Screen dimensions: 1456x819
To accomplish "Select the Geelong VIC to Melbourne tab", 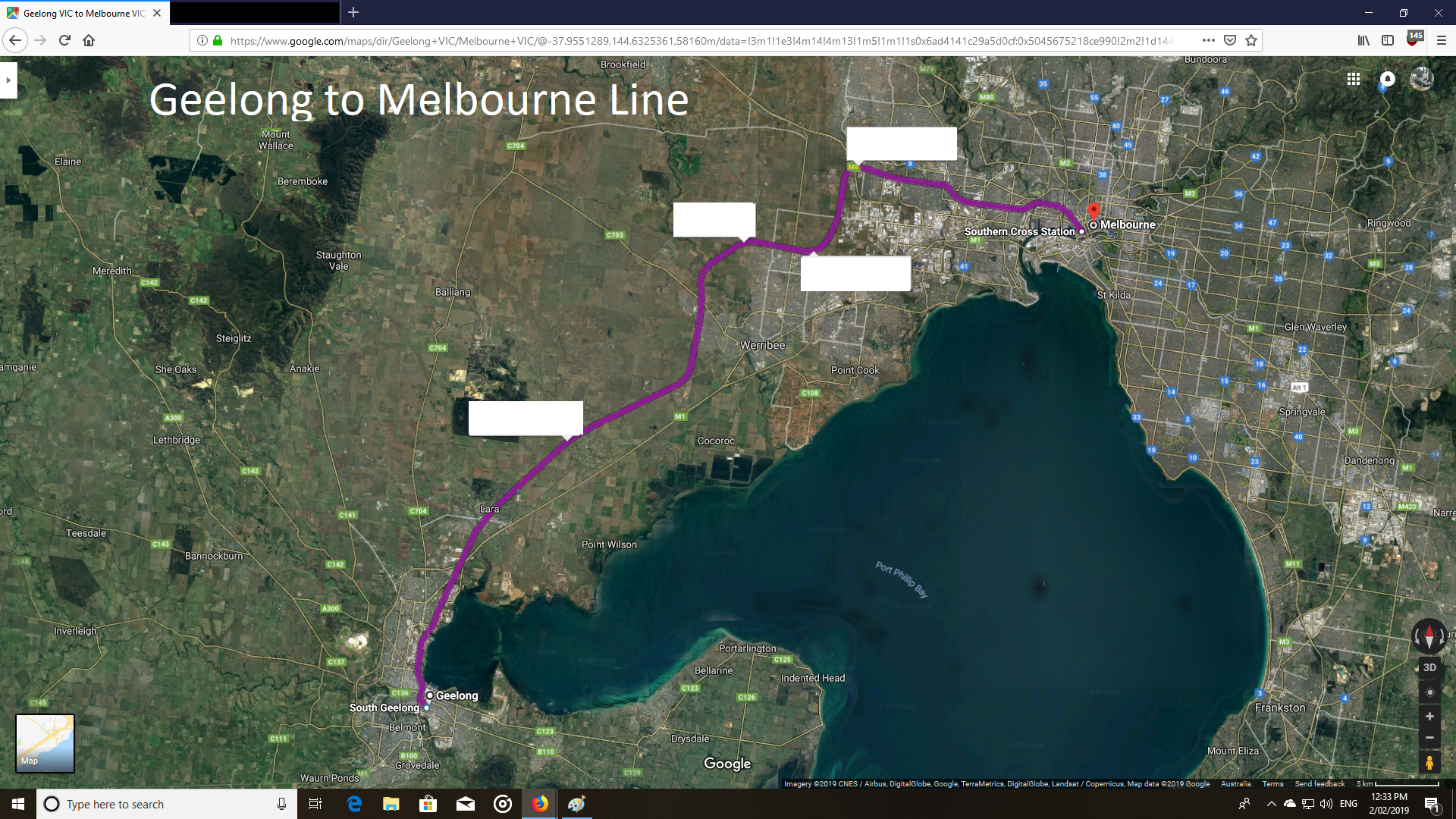I will click(x=83, y=13).
